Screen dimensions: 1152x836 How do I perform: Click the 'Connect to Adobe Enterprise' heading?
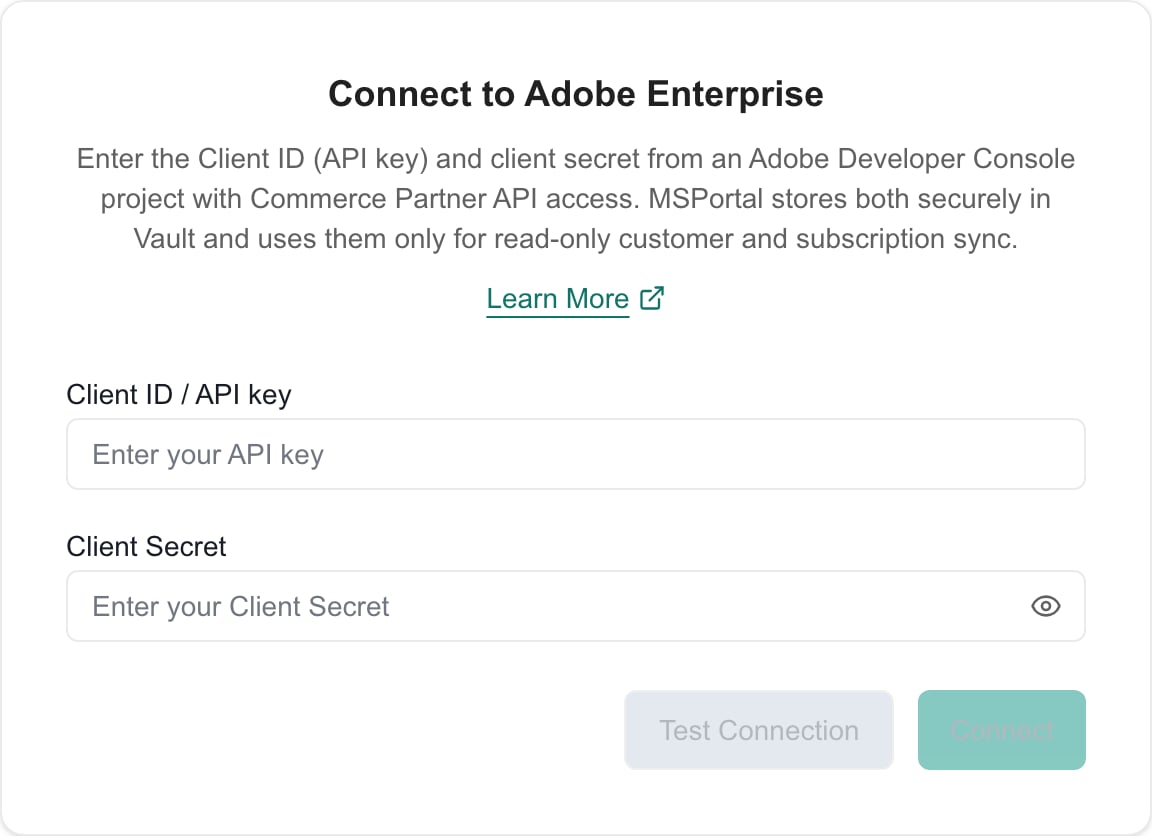pyautogui.click(x=576, y=94)
